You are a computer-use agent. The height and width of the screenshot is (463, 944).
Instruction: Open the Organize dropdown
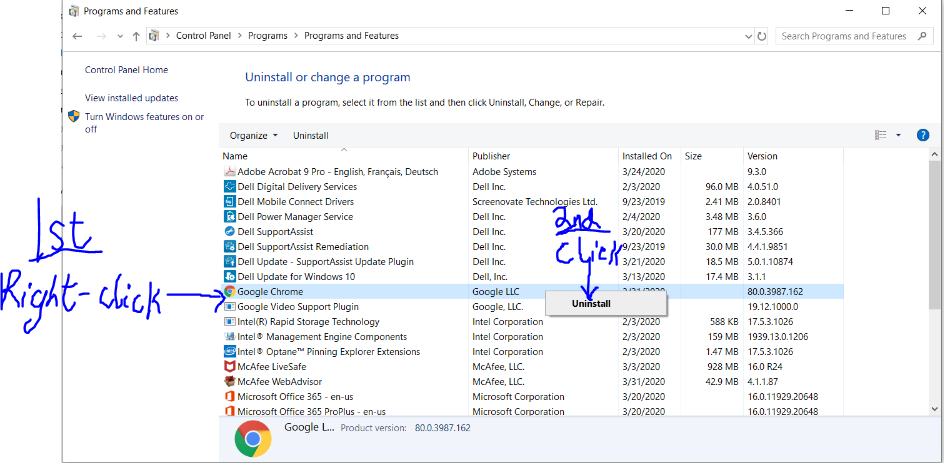(253, 135)
